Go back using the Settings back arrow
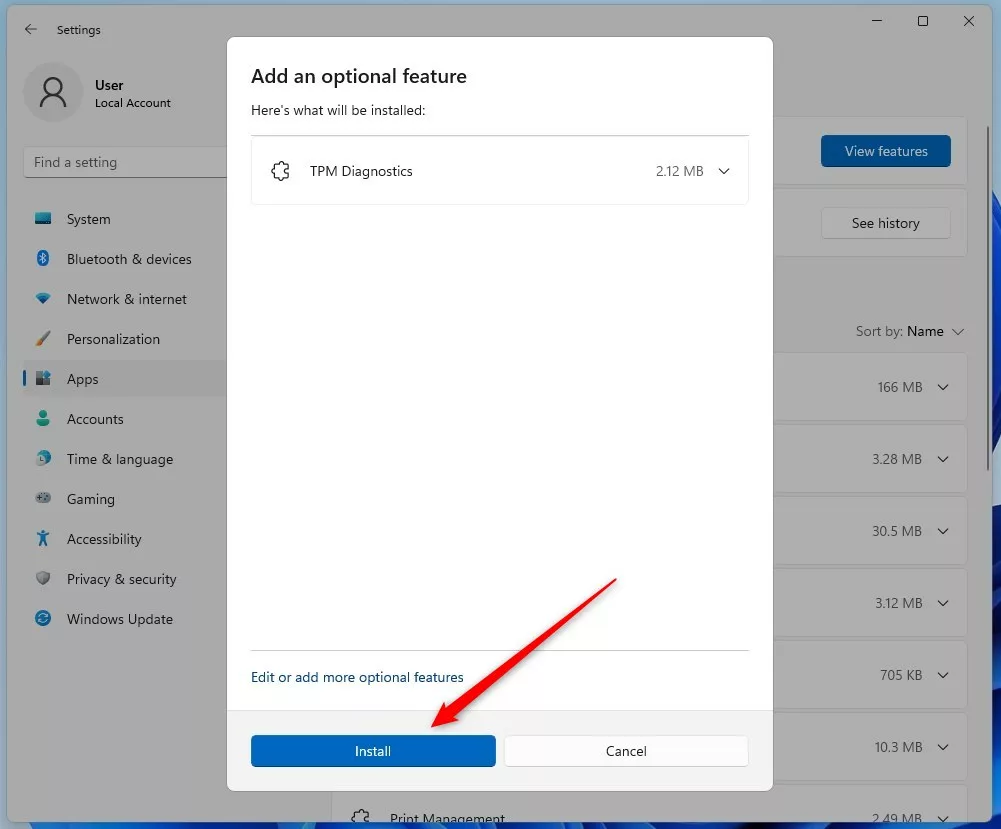This screenshot has width=1001, height=829. point(31,29)
